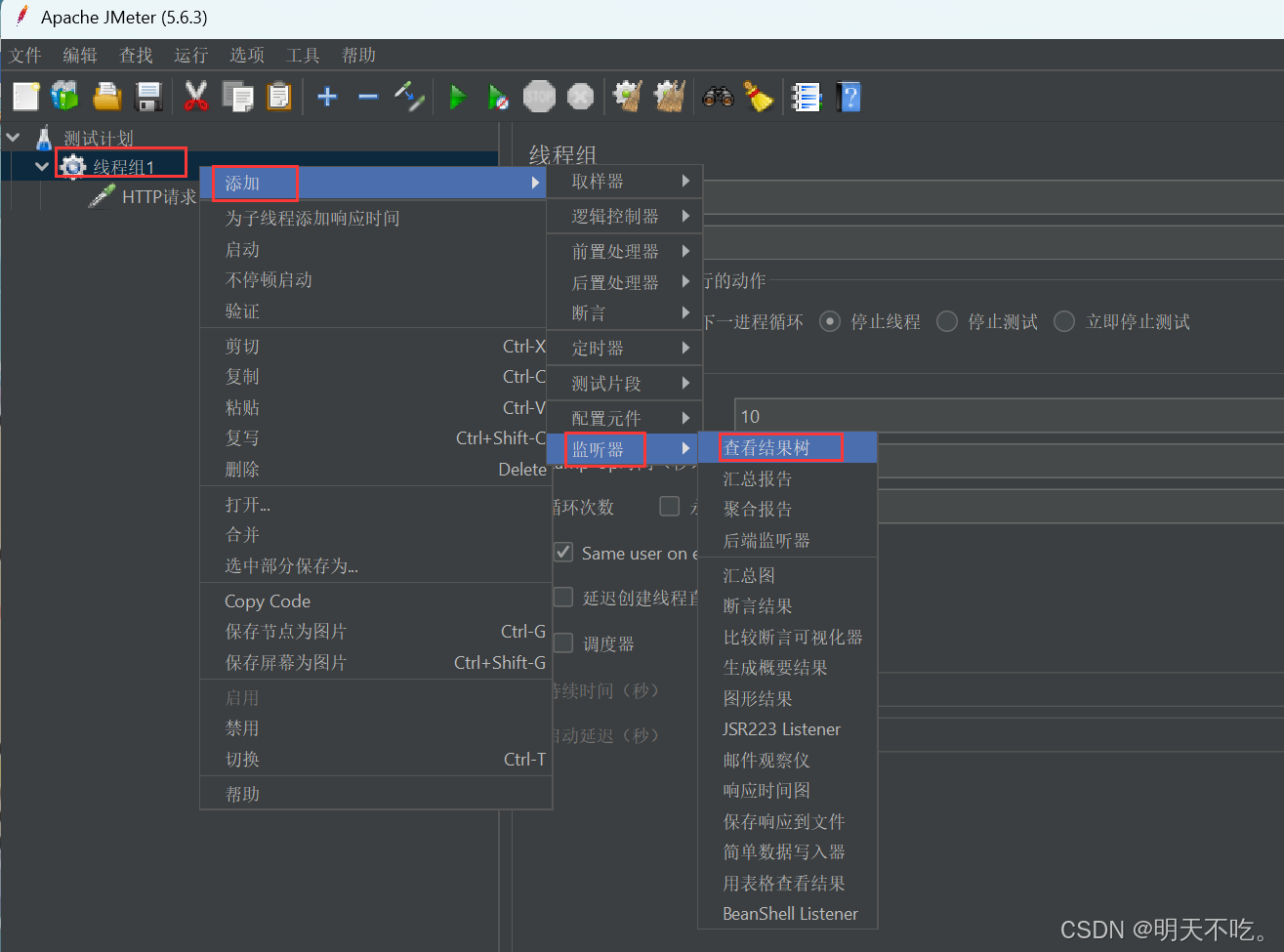Expand the 断言 submenu
1284x952 pixels.
click(x=624, y=312)
